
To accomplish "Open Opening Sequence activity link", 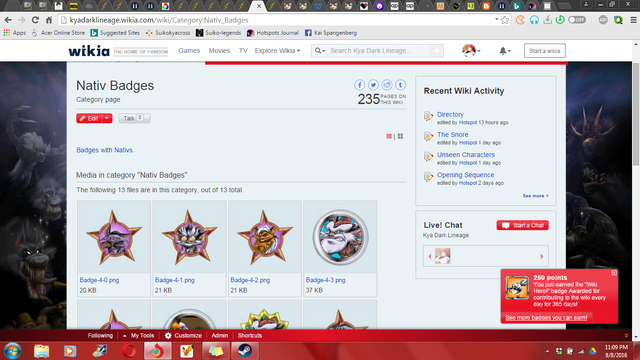I will (465, 175).
